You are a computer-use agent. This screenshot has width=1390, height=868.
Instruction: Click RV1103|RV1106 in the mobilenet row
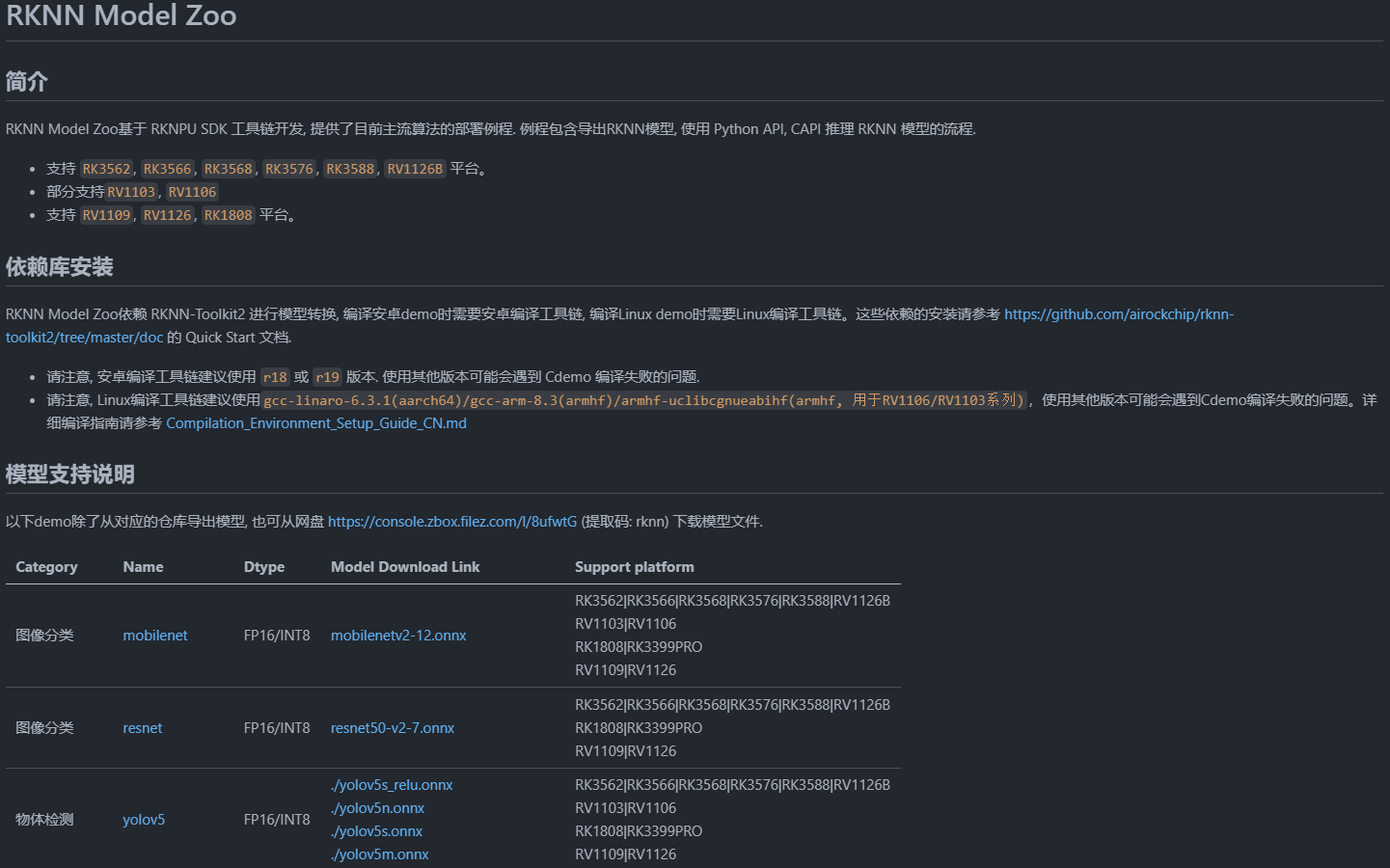[x=626, y=624]
